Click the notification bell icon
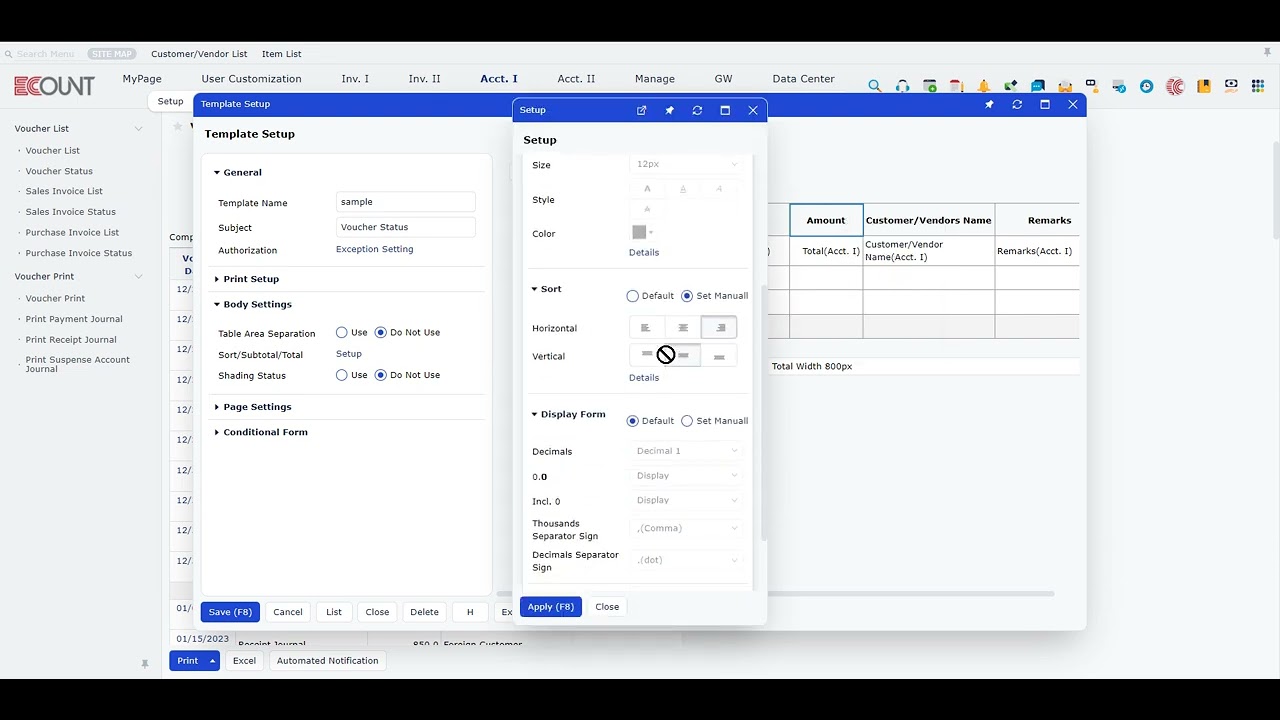 pos(984,86)
